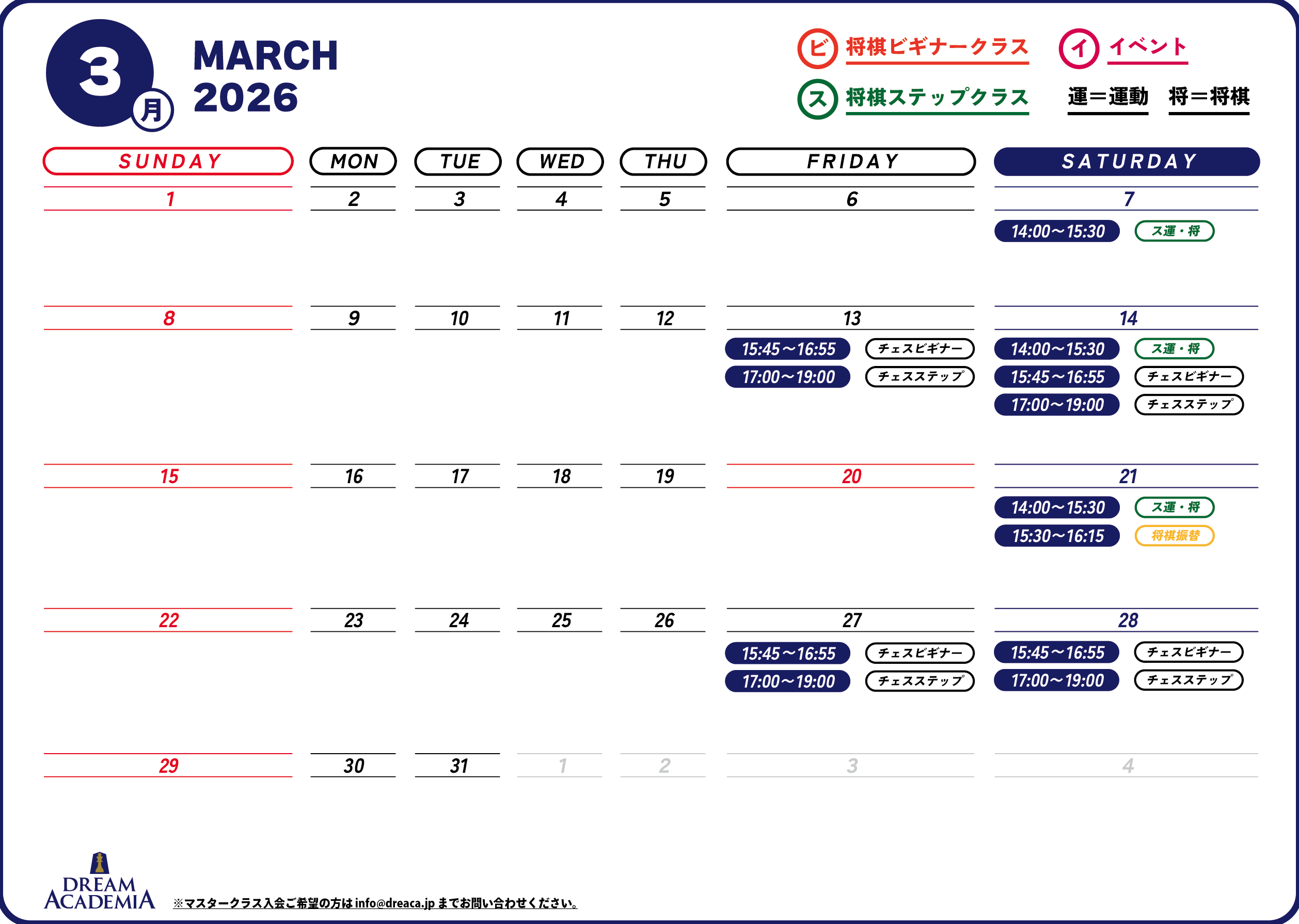The height and width of the screenshot is (924, 1299).
Task: Click the イベント legend label
Action: (1147, 47)
